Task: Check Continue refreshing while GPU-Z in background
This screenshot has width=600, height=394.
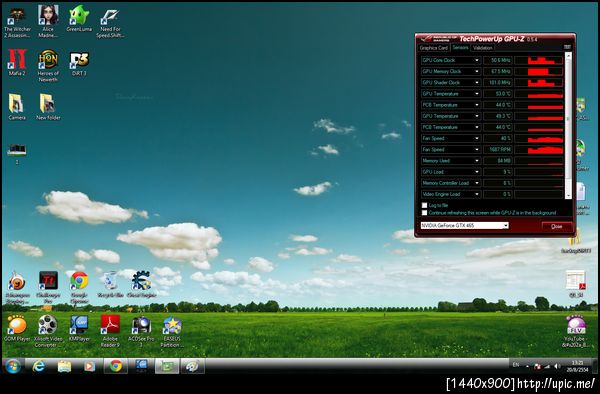Action: click(424, 213)
